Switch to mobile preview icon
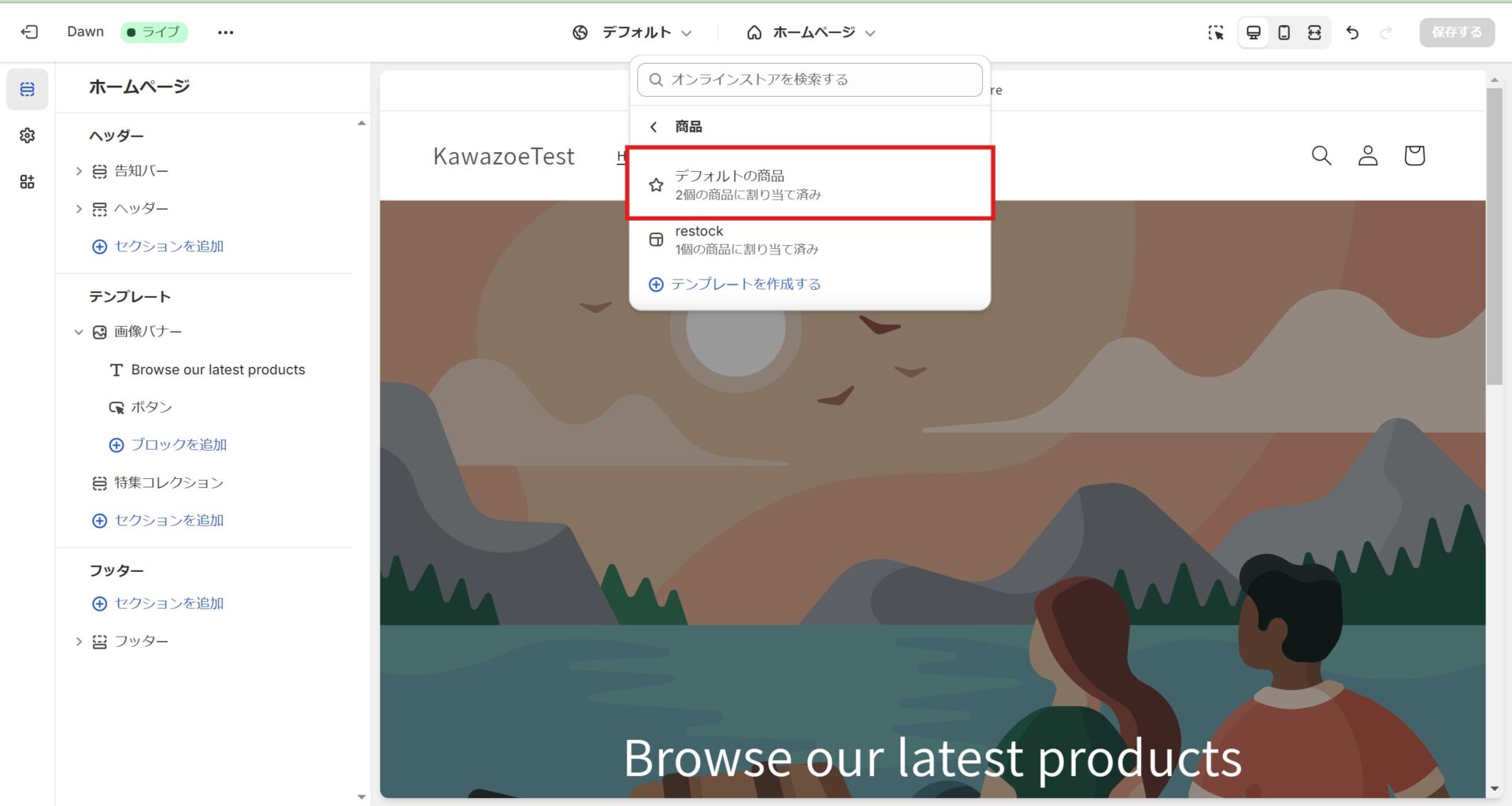Viewport: 1512px width, 806px height. [1284, 32]
